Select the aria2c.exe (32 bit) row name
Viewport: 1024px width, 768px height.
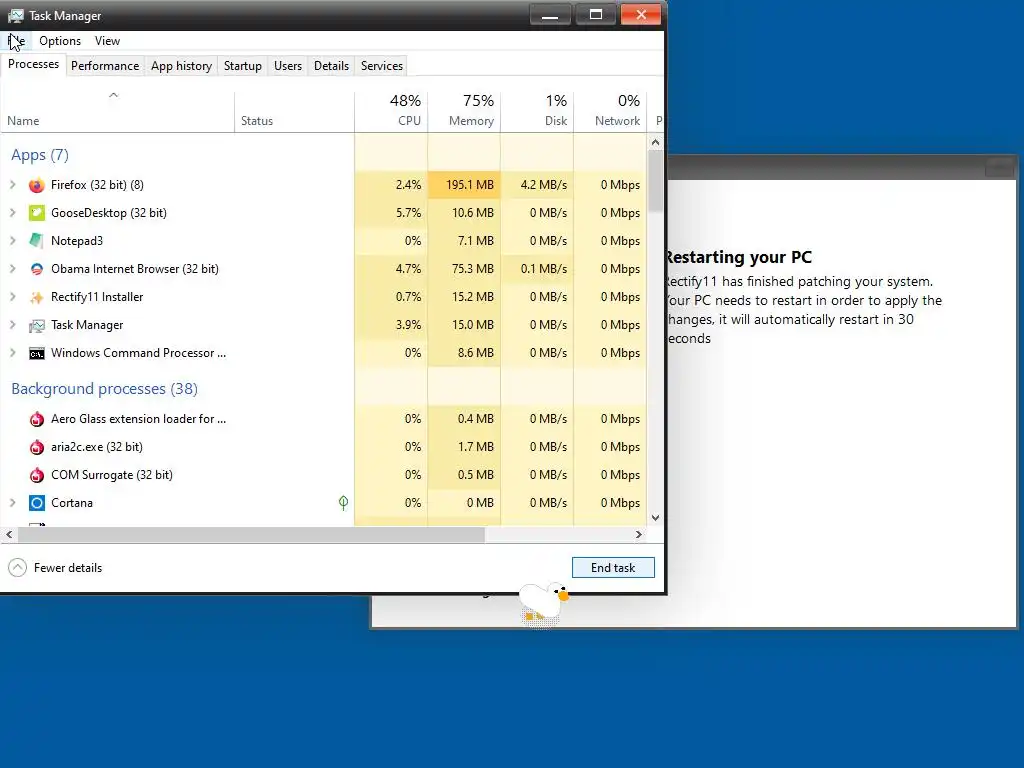click(97, 447)
